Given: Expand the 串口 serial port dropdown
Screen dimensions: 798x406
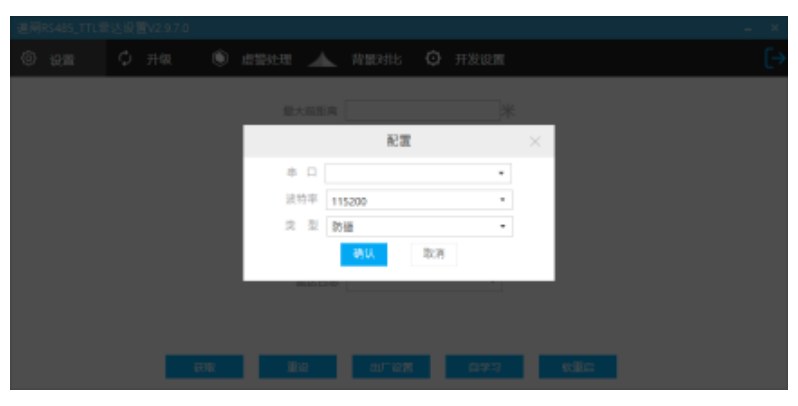Looking at the screenshot, I should tap(418, 173).
